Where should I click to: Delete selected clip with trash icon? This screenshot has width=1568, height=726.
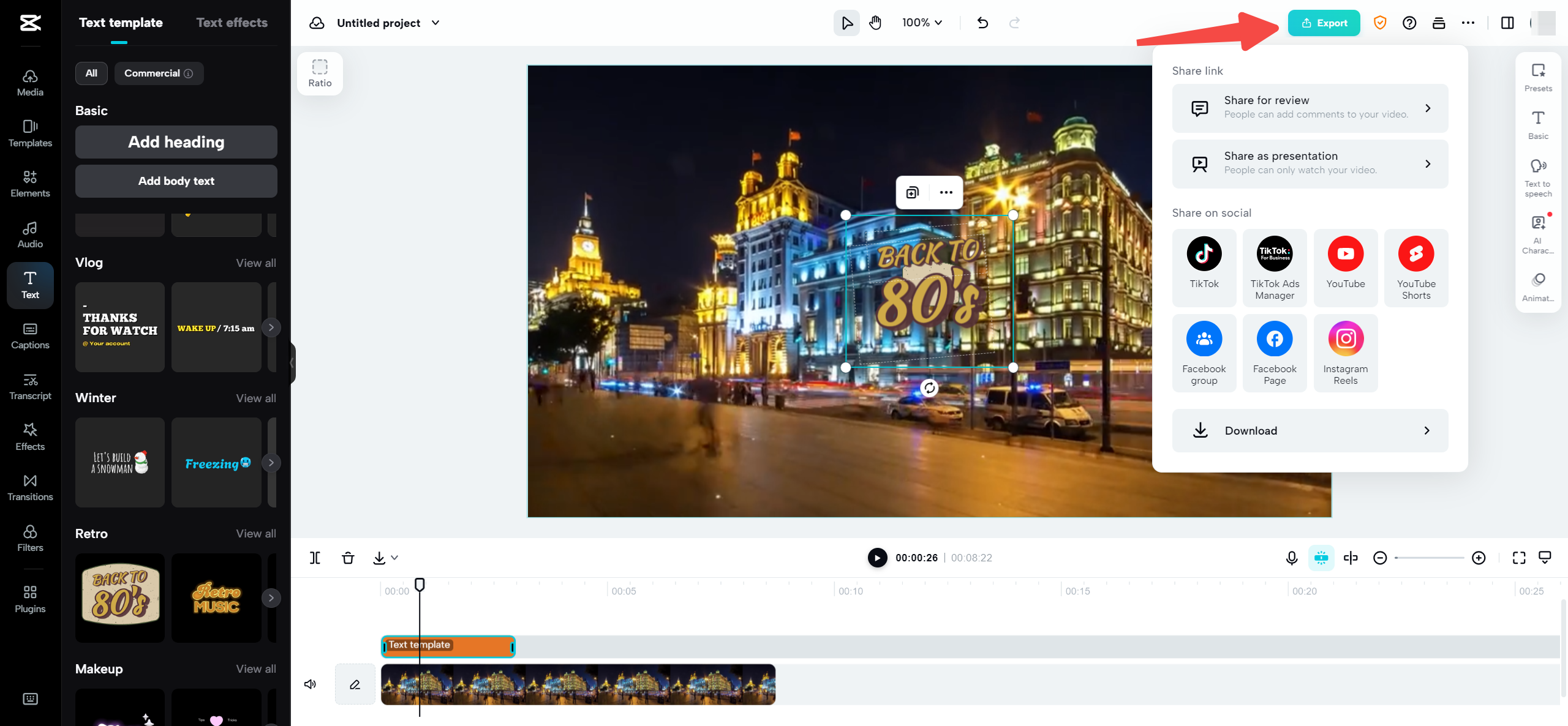coord(348,558)
